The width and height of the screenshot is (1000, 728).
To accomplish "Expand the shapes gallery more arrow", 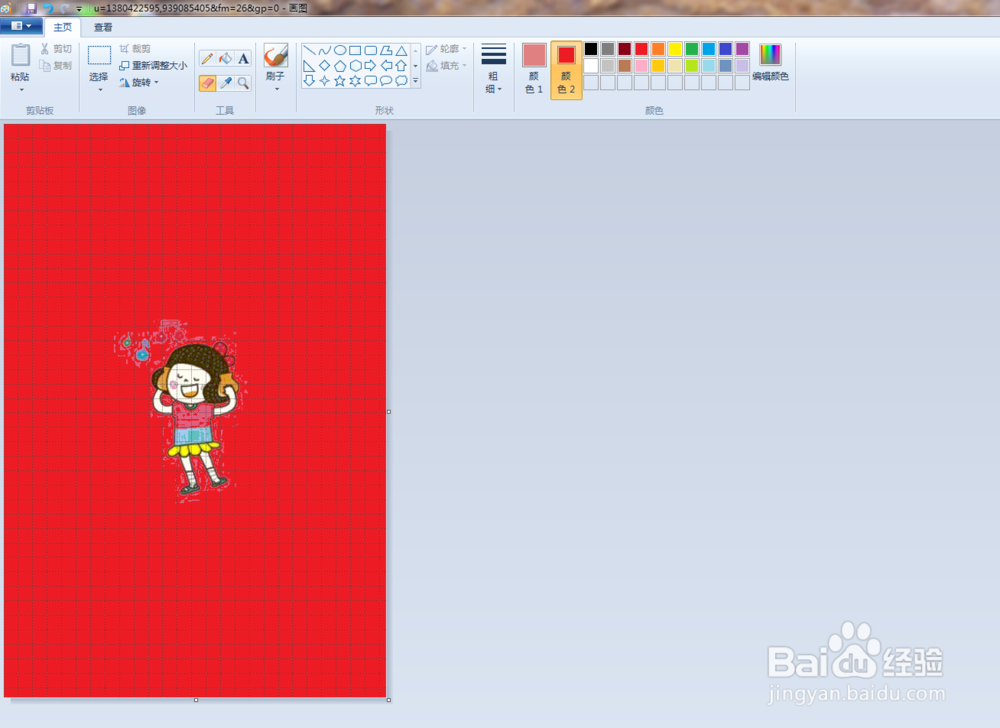I will point(416,81).
